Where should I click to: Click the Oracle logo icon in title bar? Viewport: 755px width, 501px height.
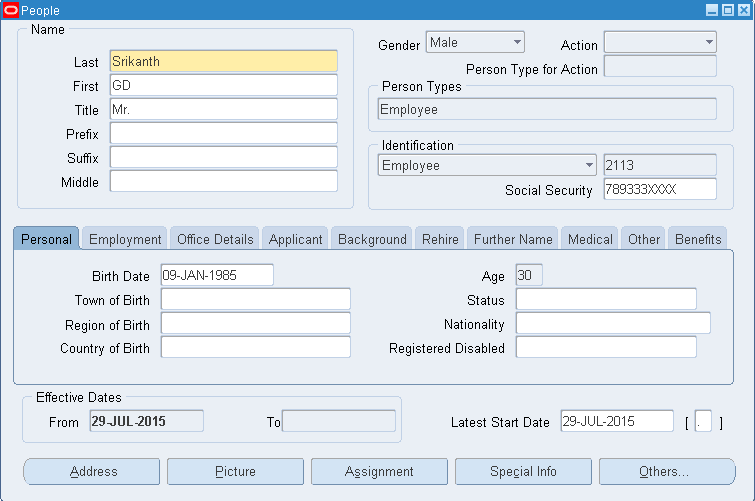[11, 10]
